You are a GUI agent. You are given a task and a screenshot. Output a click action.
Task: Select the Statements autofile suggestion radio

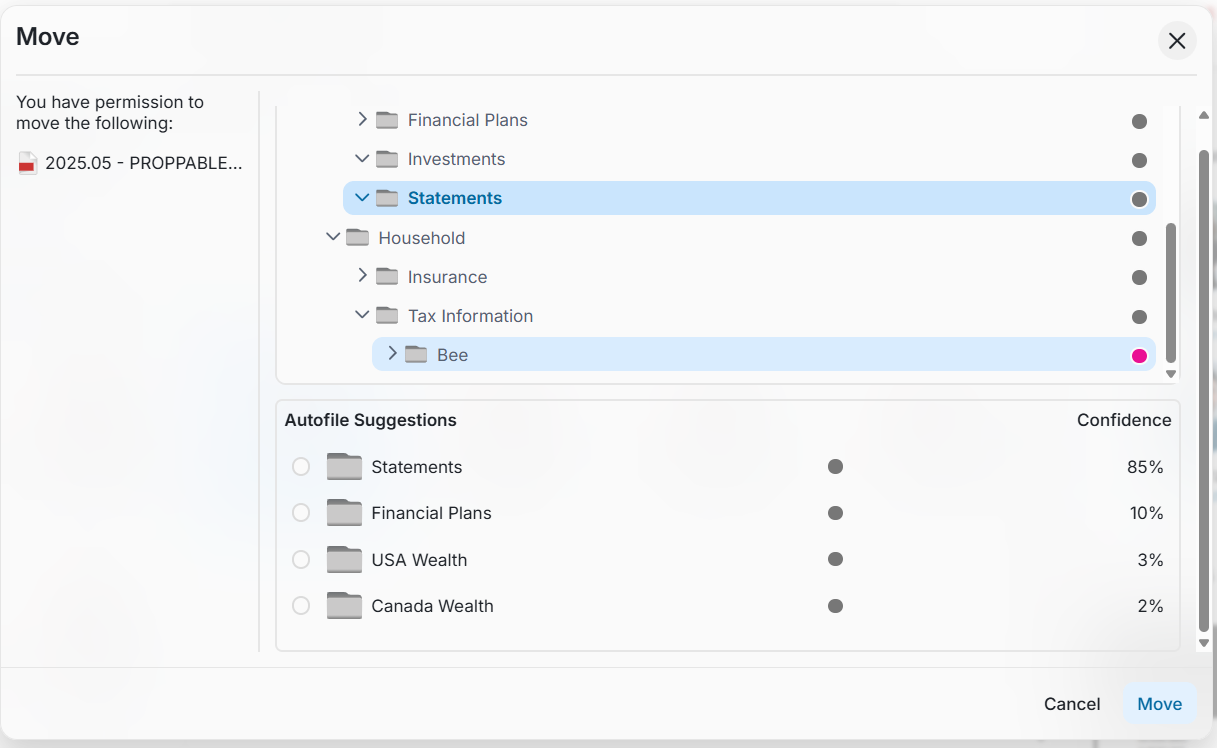pyautogui.click(x=301, y=467)
